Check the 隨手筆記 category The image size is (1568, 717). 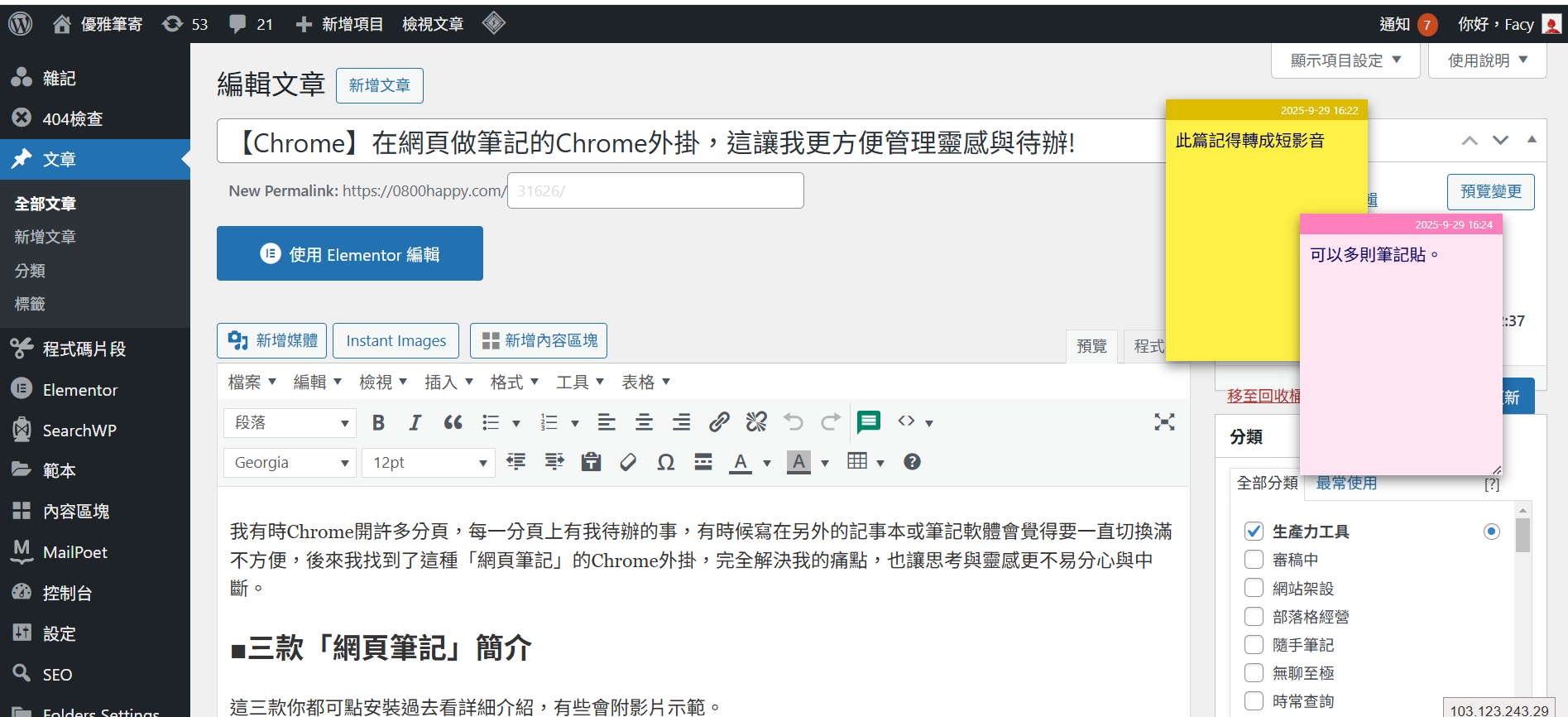tap(1254, 644)
